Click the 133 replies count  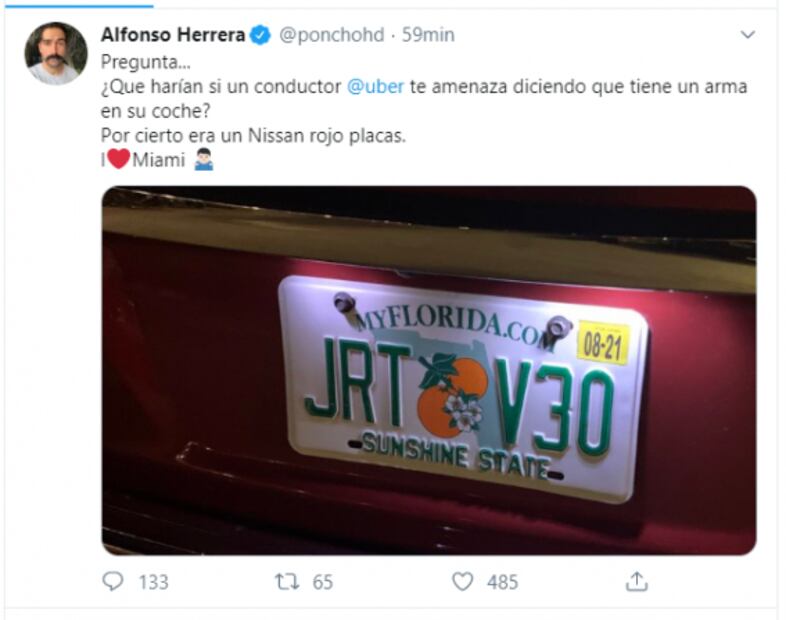click(x=153, y=582)
